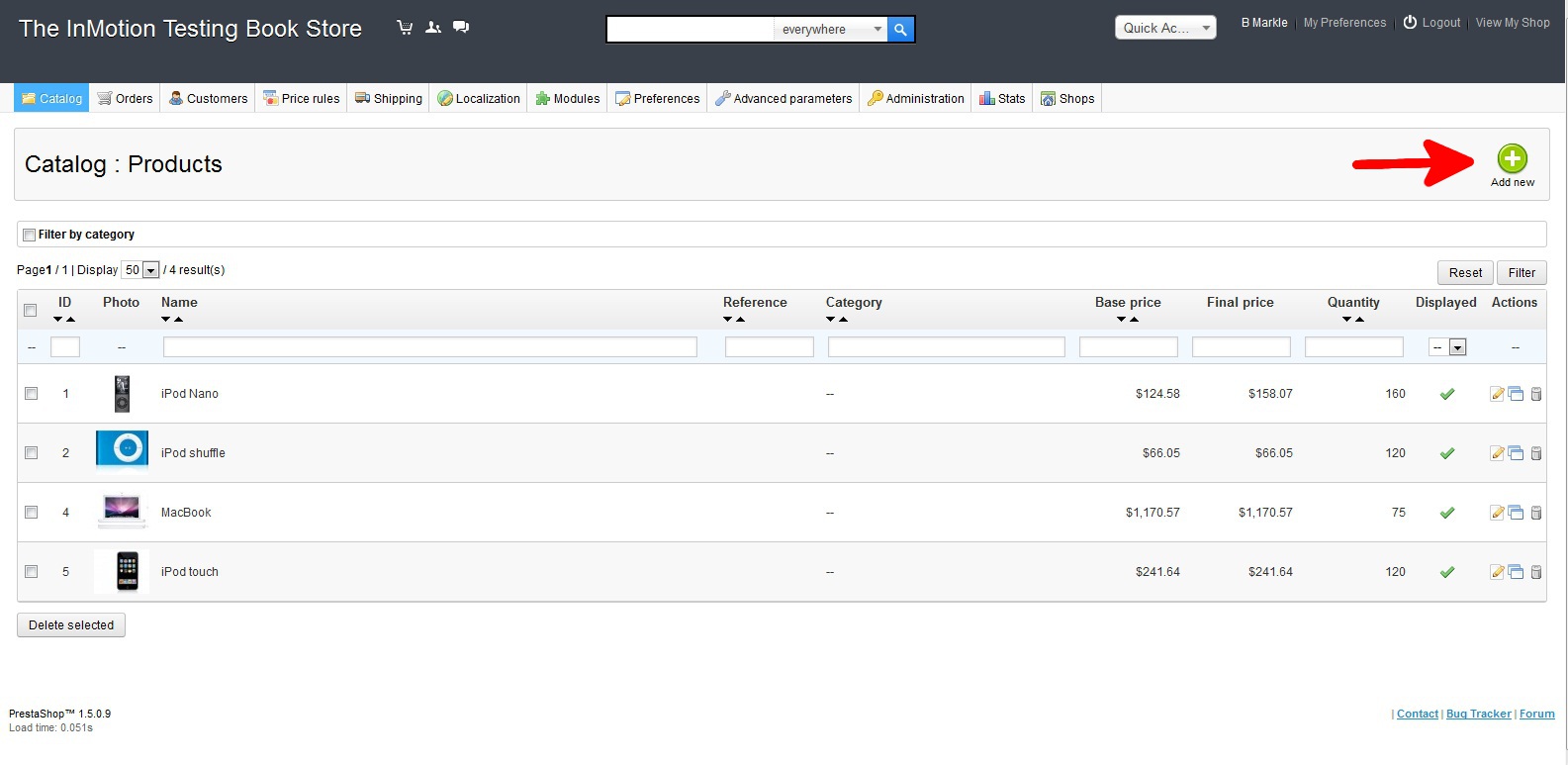Open the Price rules tab

pyautogui.click(x=301, y=98)
